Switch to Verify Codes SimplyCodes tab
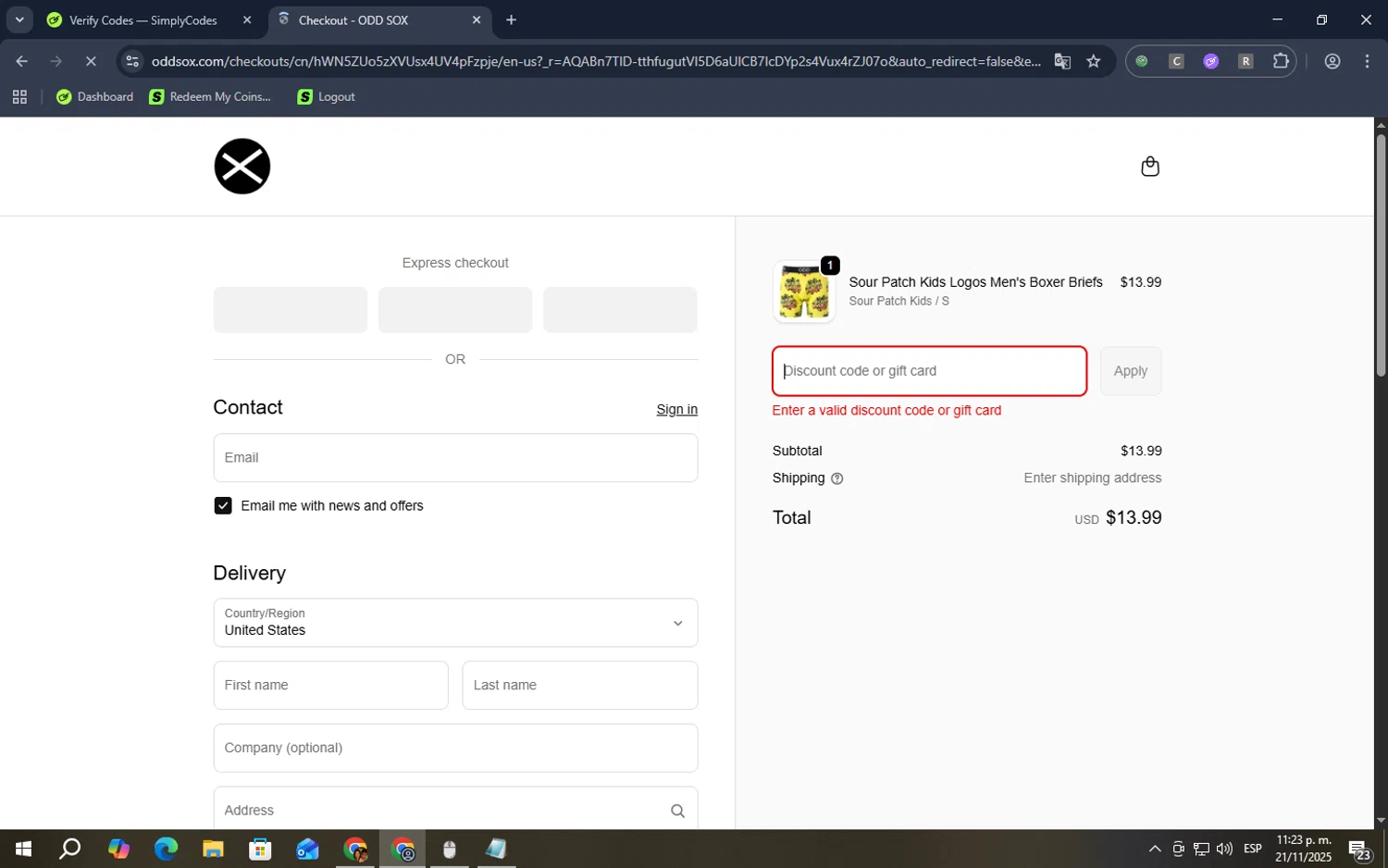 (143, 19)
